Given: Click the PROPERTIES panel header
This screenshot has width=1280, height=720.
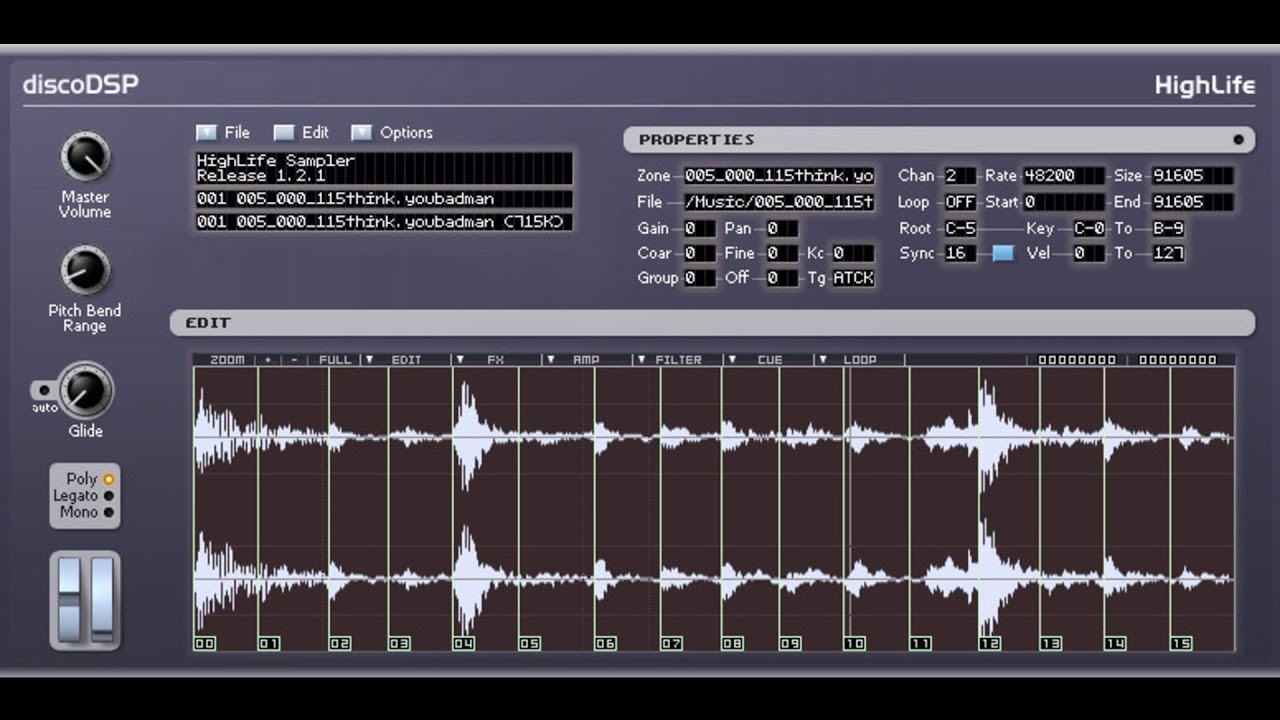Looking at the screenshot, I should 939,140.
